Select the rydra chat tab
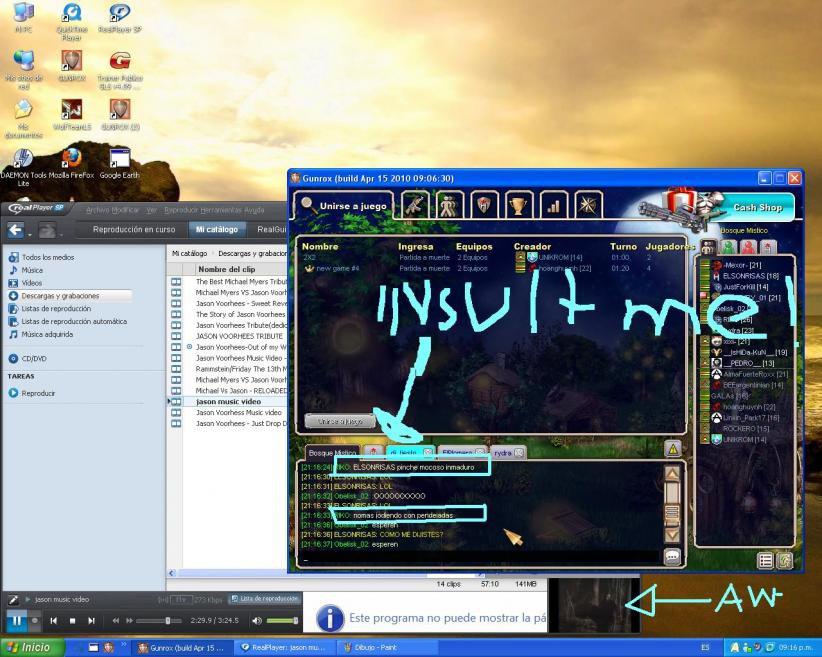 click(x=503, y=453)
